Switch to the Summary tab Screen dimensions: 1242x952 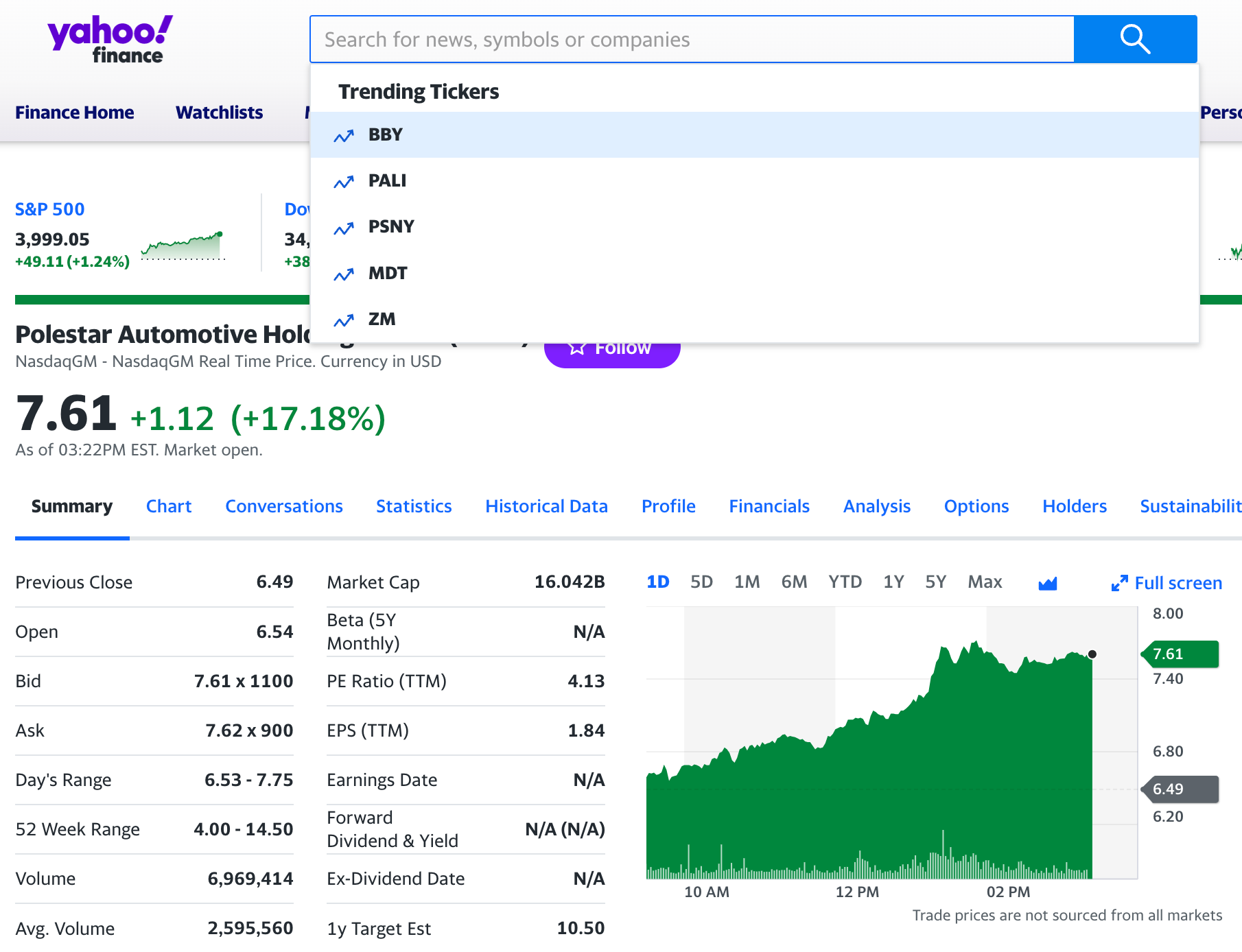click(x=72, y=506)
